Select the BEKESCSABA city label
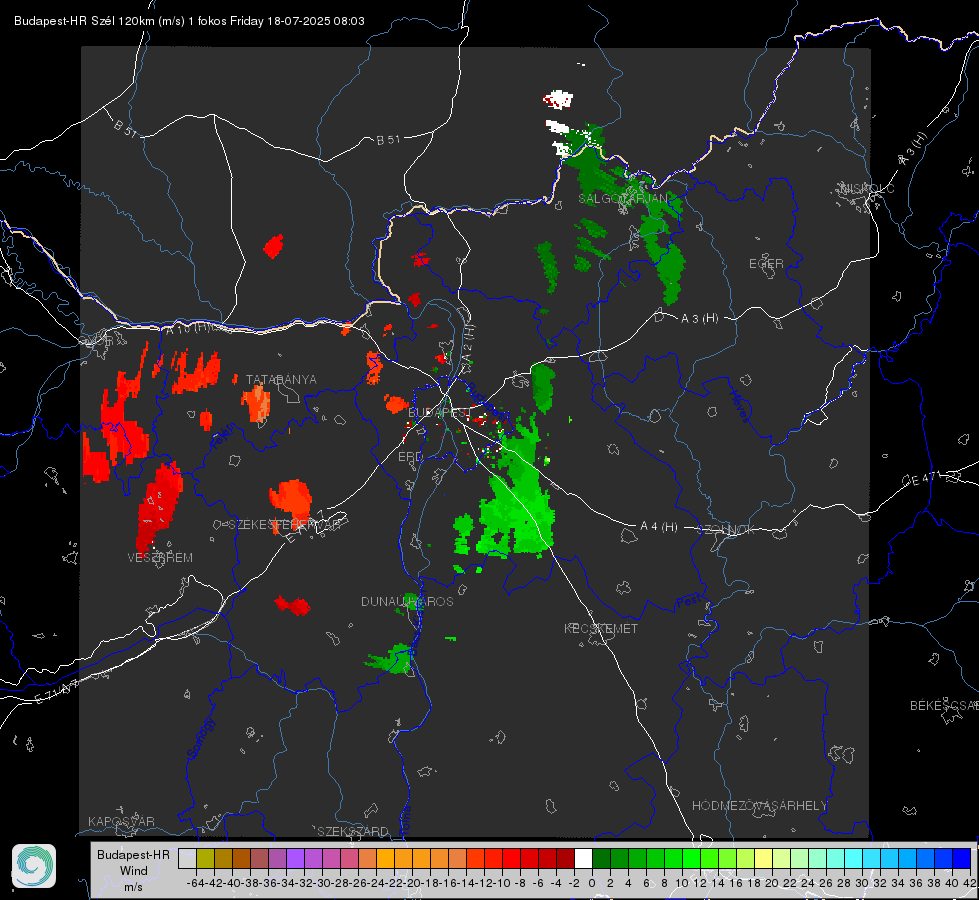Screen dimensions: 979x900 (x=944, y=705)
